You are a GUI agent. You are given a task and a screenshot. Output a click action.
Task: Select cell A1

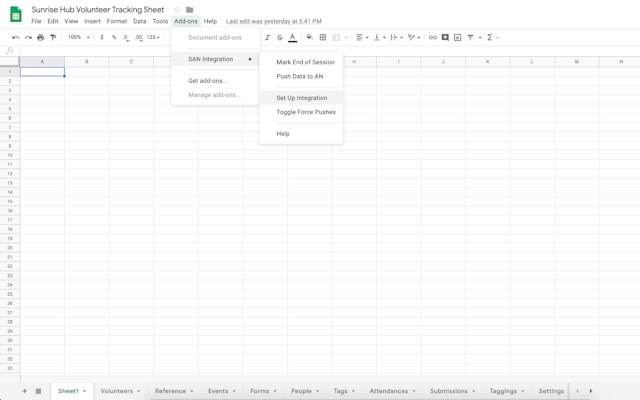(x=42, y=72)
